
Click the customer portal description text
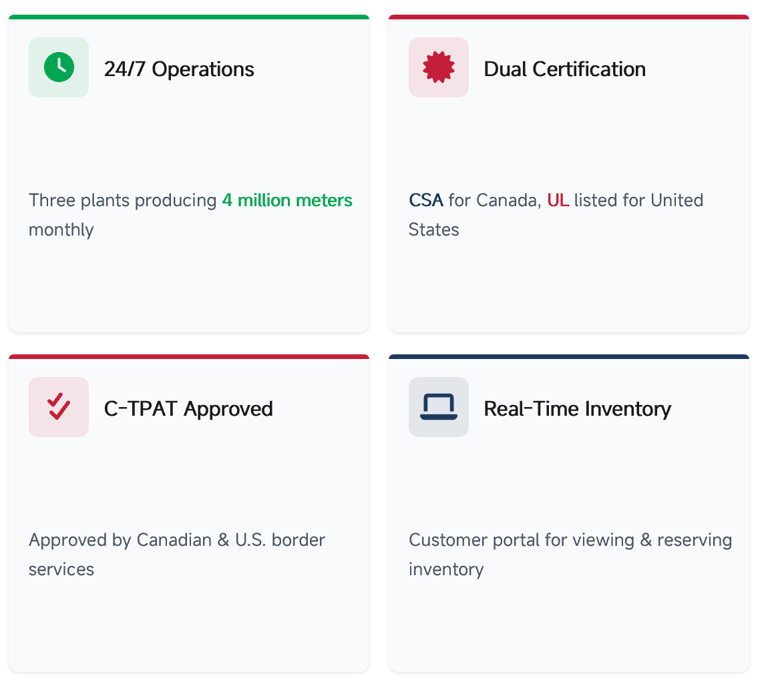click(x=570, y=540)
